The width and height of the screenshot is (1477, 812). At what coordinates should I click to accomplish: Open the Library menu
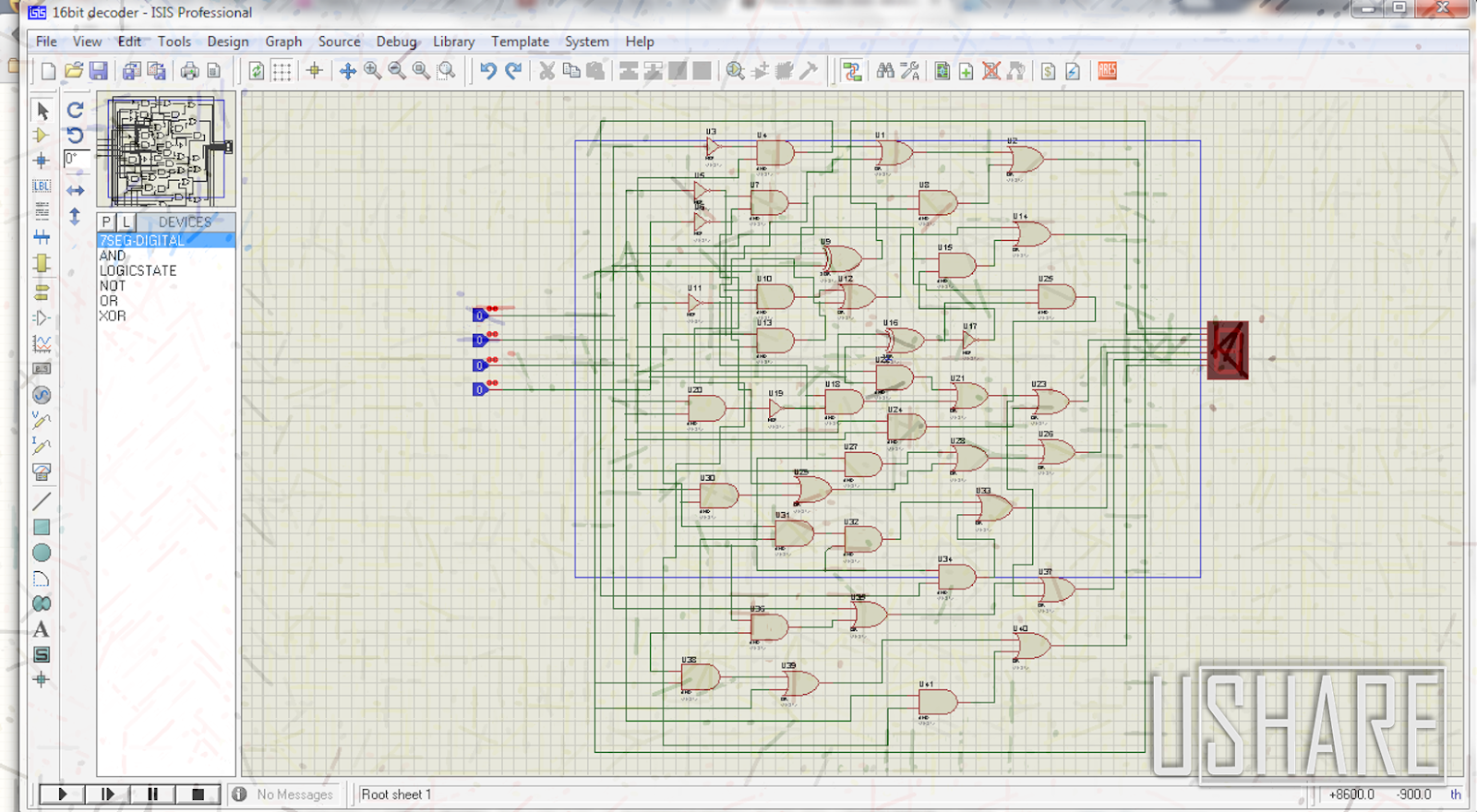tap(453, 42)
